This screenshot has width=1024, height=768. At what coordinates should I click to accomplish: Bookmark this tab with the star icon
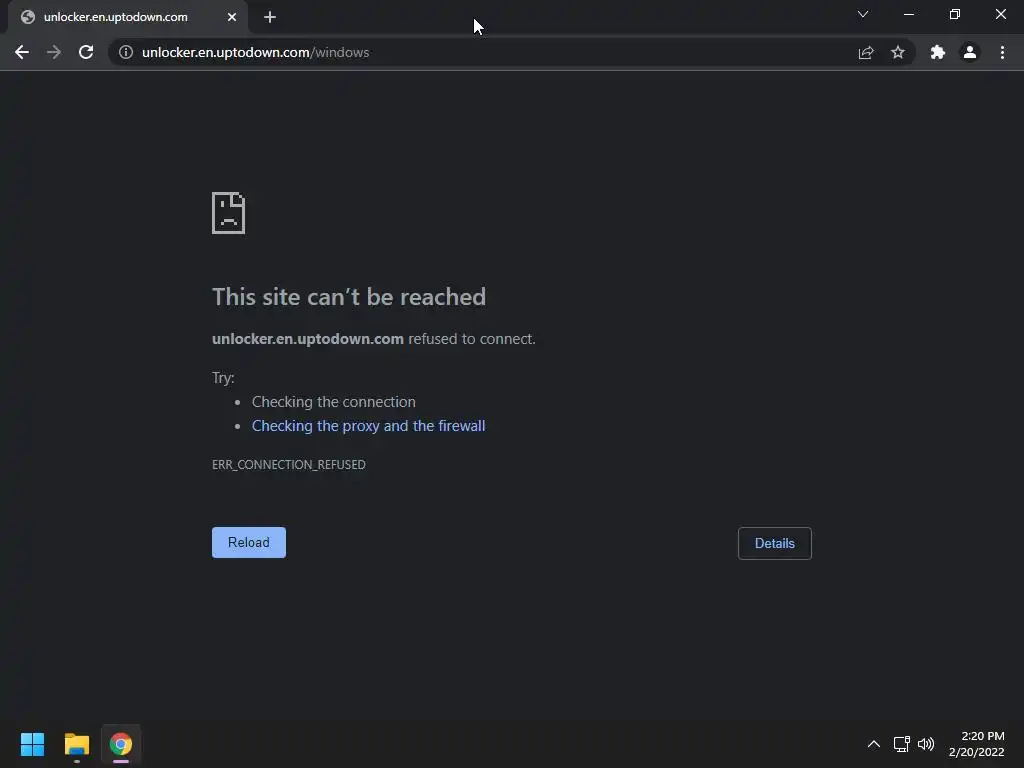point(898,52)
